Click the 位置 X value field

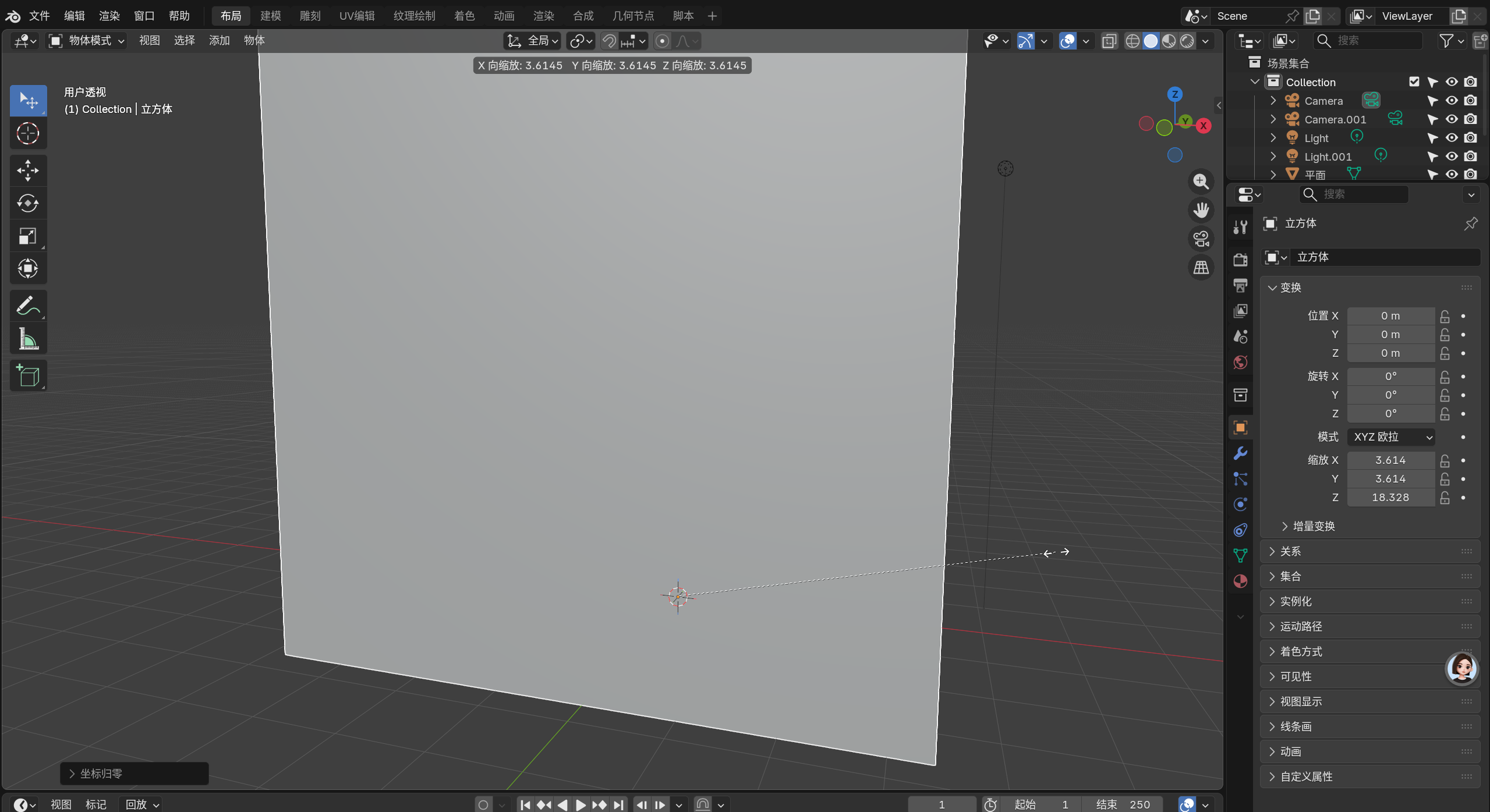(1390, 316)
